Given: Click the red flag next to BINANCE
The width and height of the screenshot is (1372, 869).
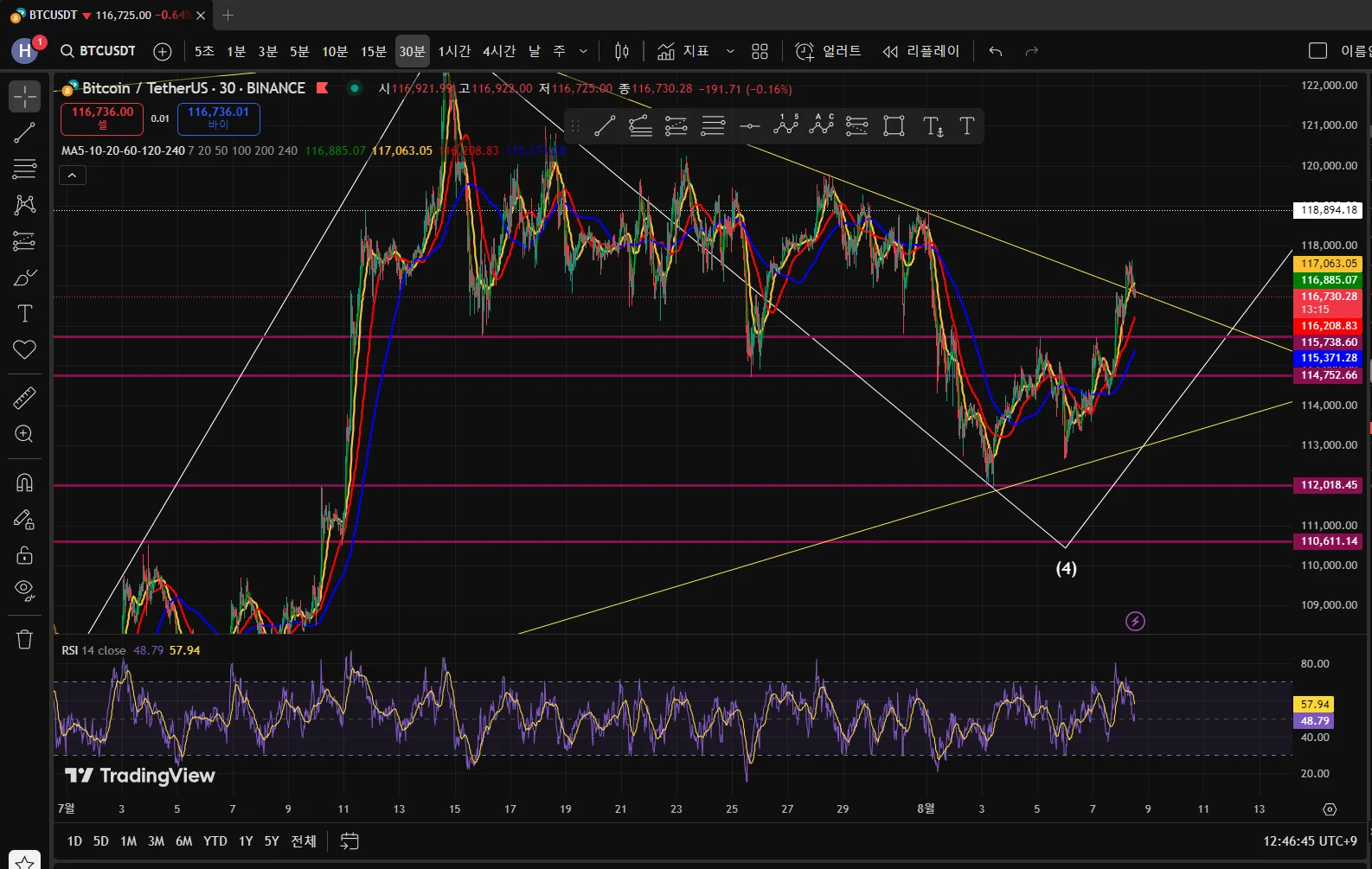Looking at the screenshot, I should click(x=322, y=87).
